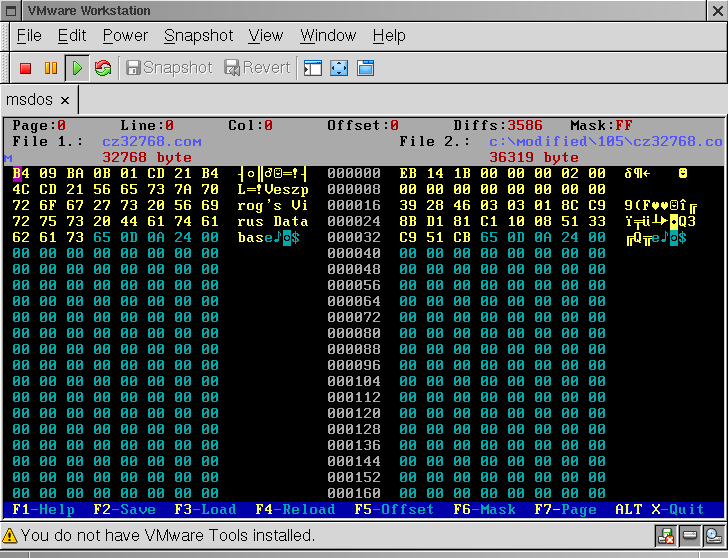728x558 pixels.
Task: Open the Help menu
Action: 389,36
